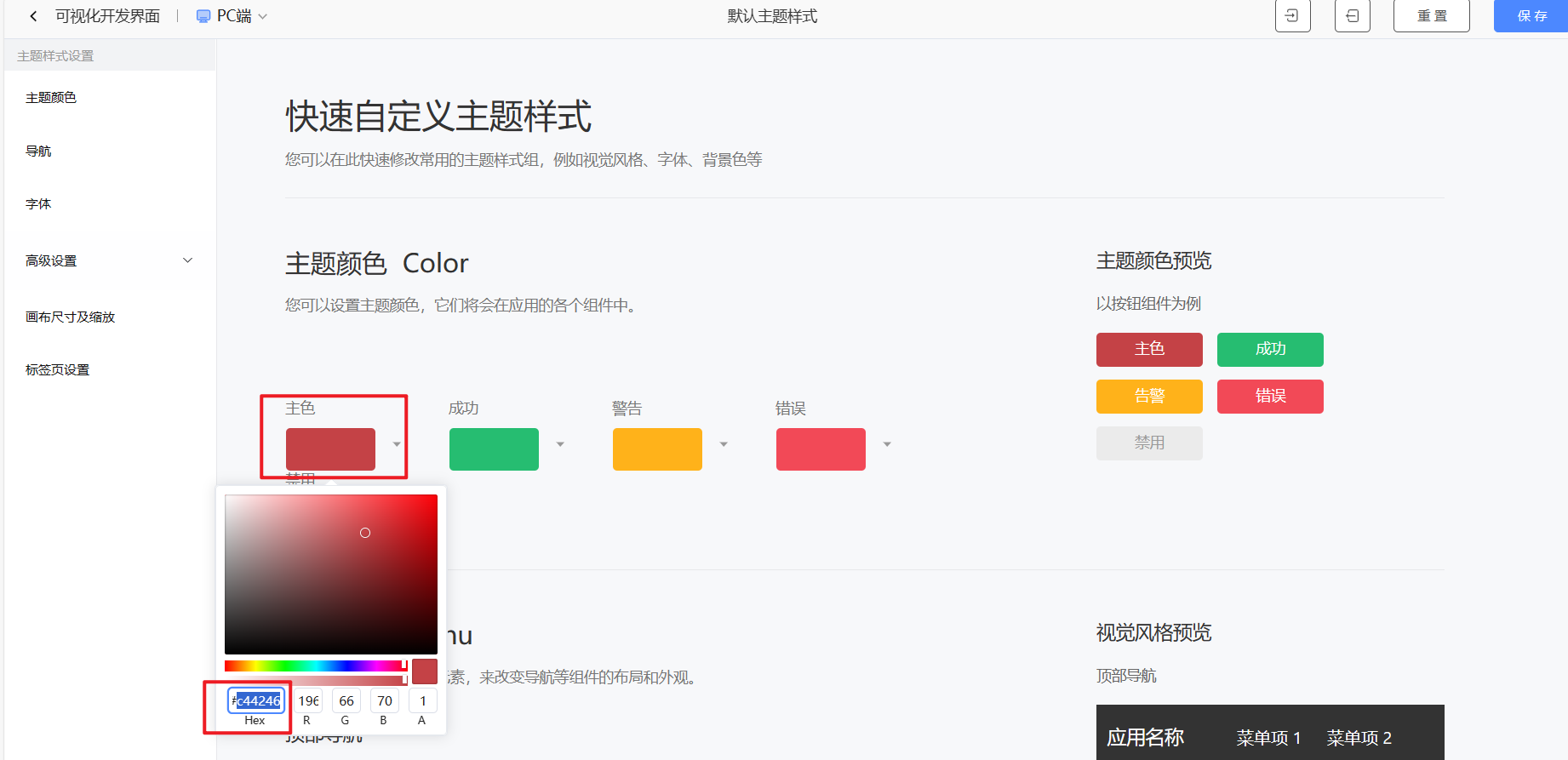Click the 成功 preview button
1568x760 pixels.
point(1270,350)
